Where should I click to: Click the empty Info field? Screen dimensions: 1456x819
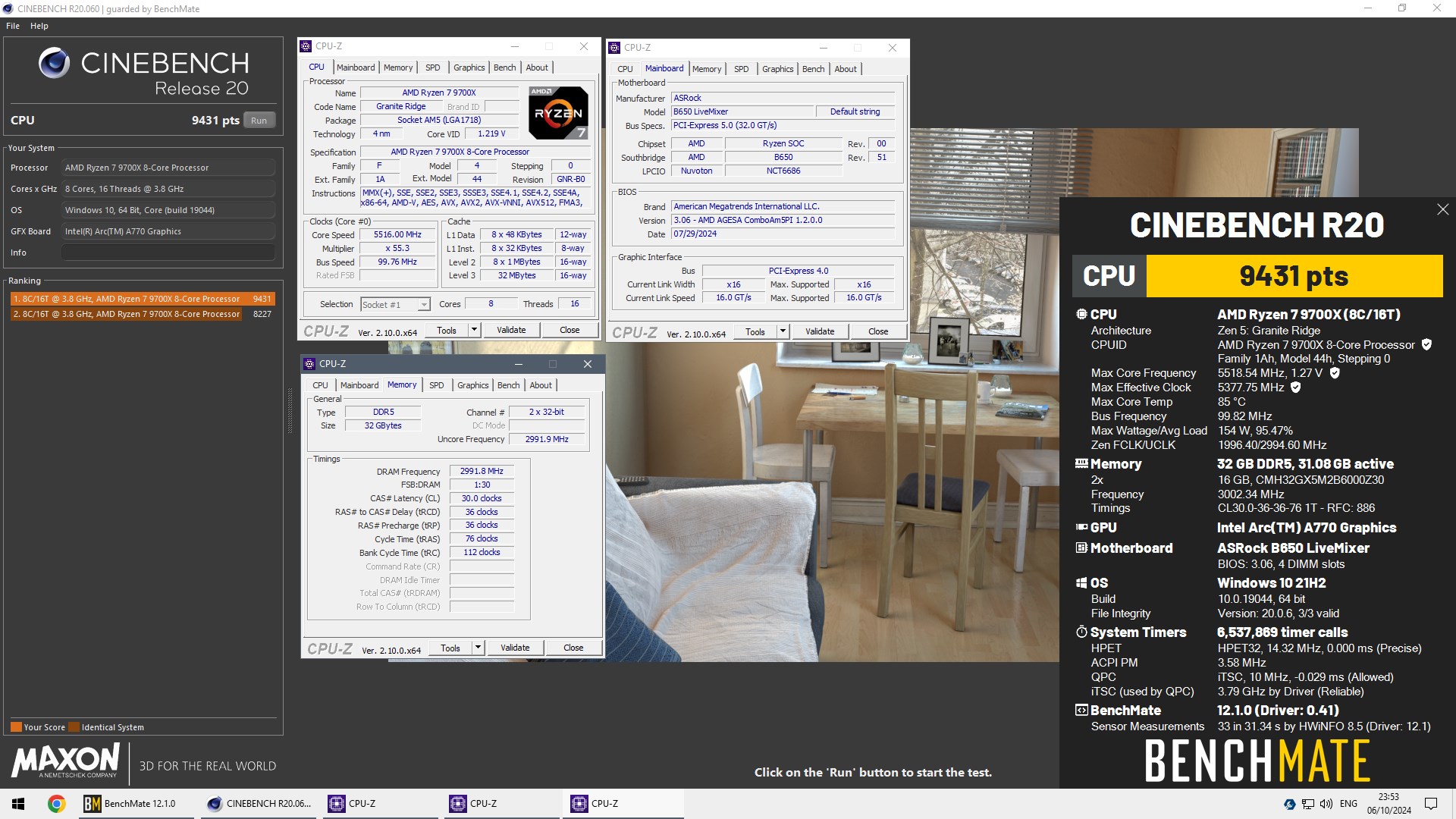168,253
